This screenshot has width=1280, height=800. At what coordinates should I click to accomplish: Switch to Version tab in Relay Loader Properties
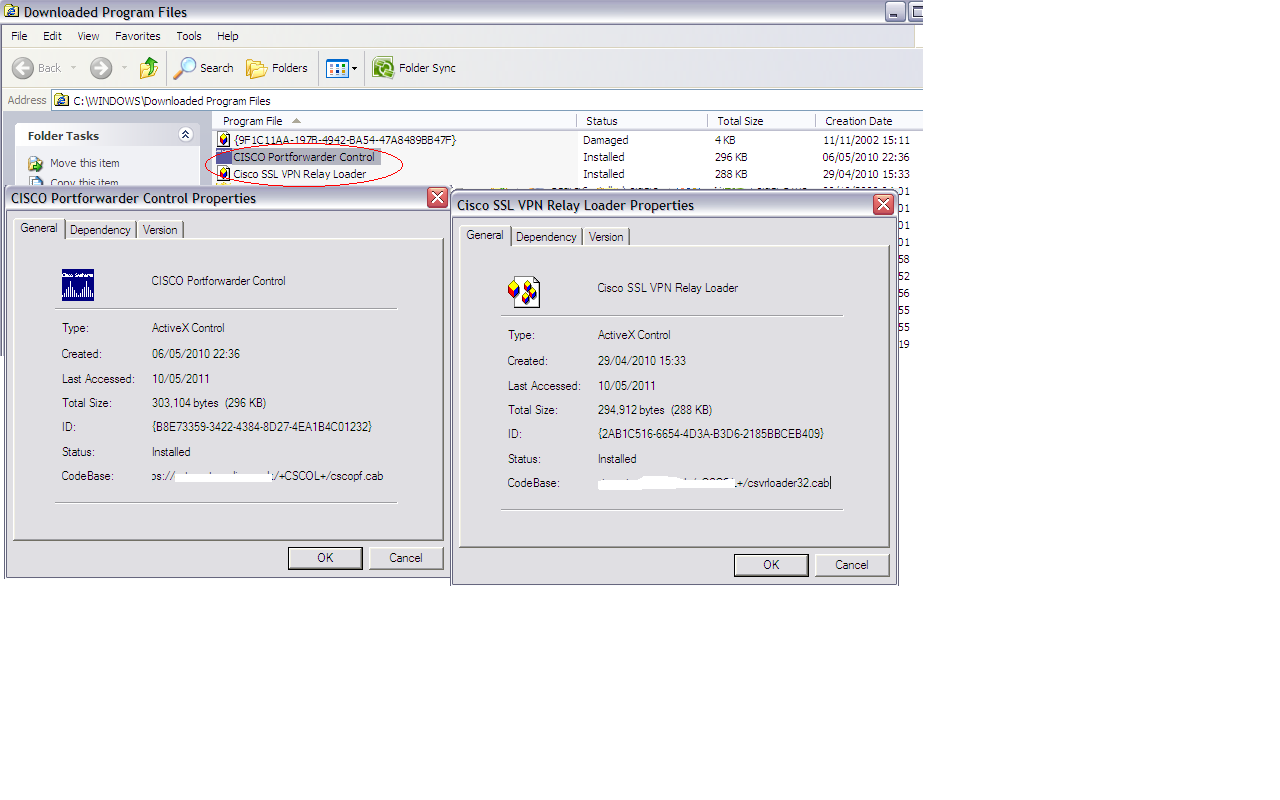click(606, 237)
